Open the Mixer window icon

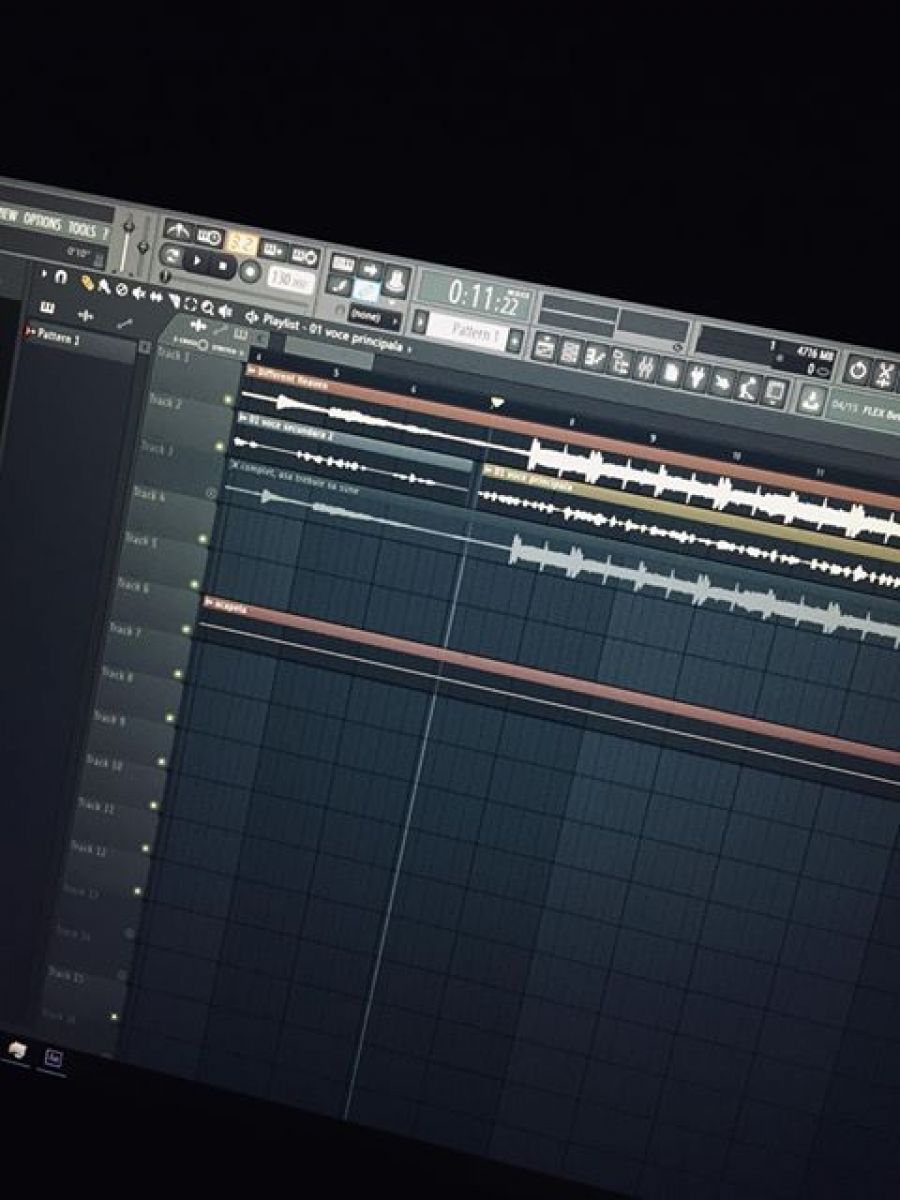click(x=645, y=368)
